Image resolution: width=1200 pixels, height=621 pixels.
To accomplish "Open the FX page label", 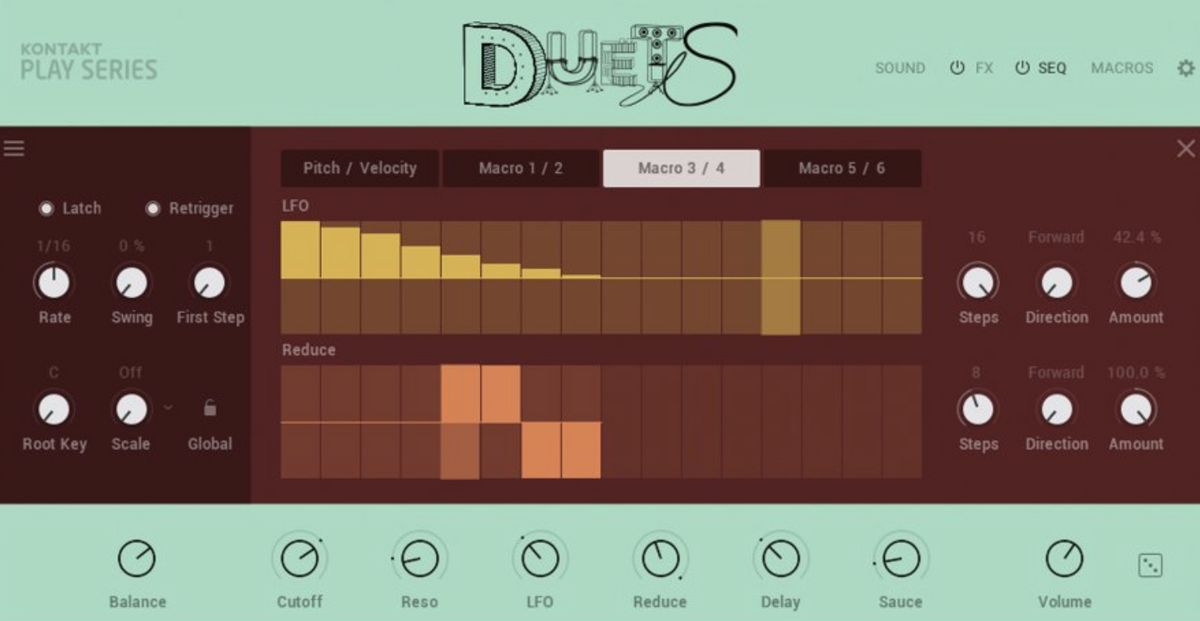I will pos(985,68).
